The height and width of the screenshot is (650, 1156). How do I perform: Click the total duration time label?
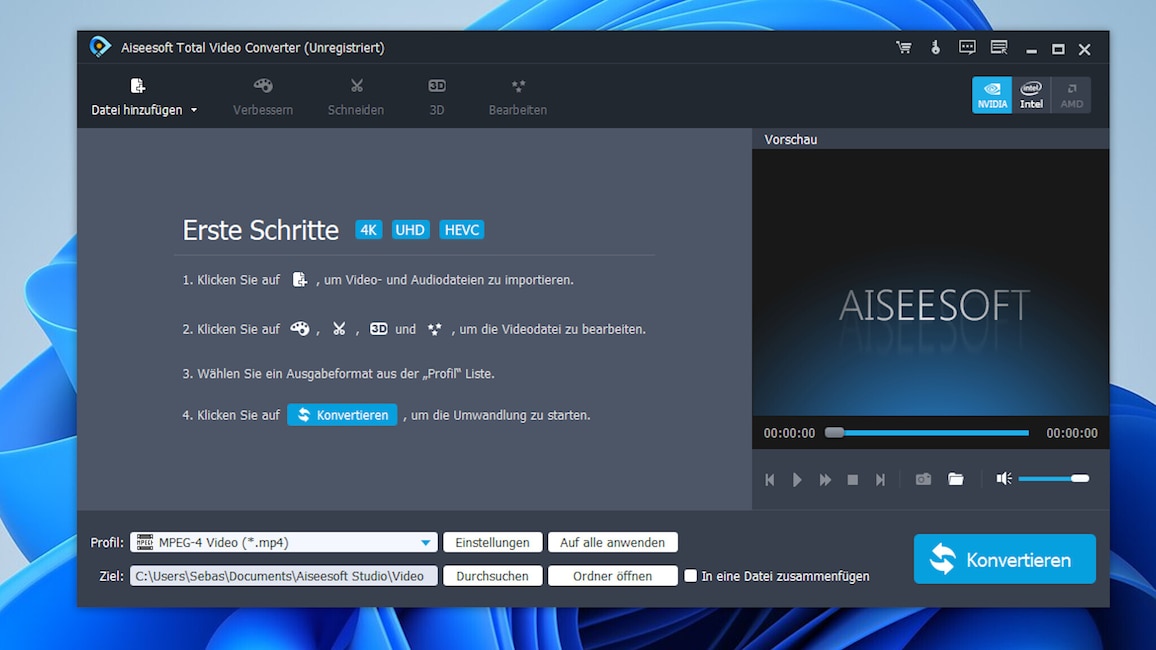tap(1072, 433)
